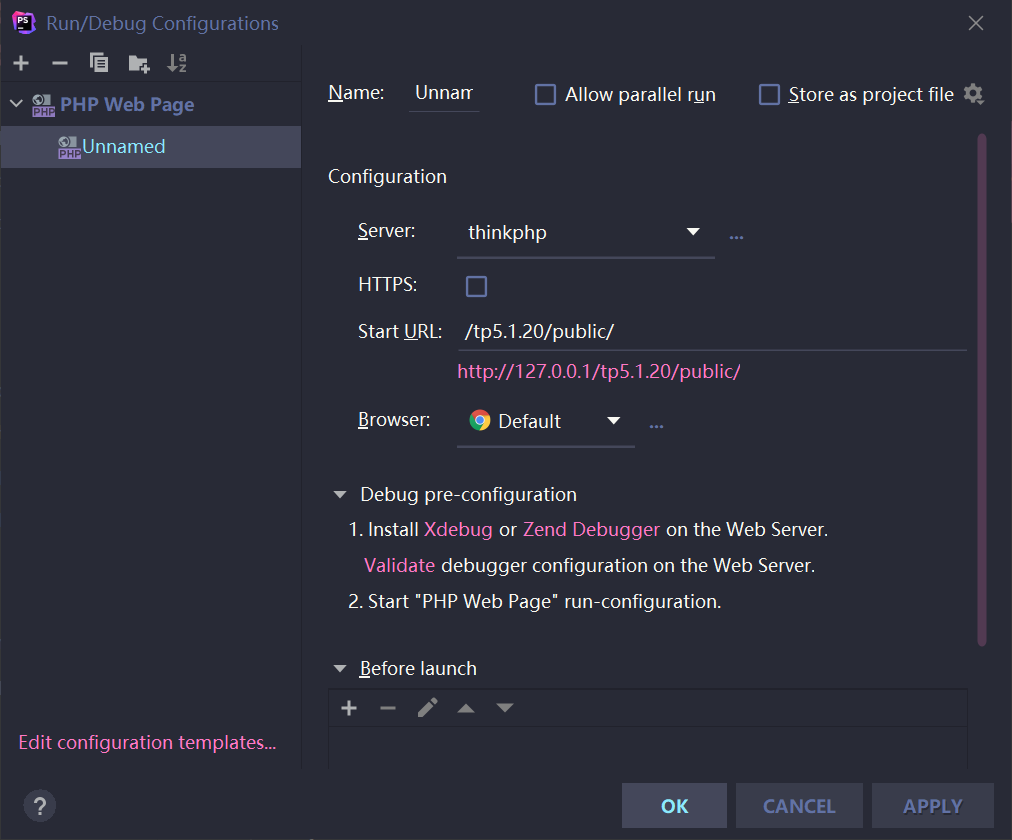Open the Xdebug link
This screenshot has height=840, width=1012.
click(x=458, y=529)
